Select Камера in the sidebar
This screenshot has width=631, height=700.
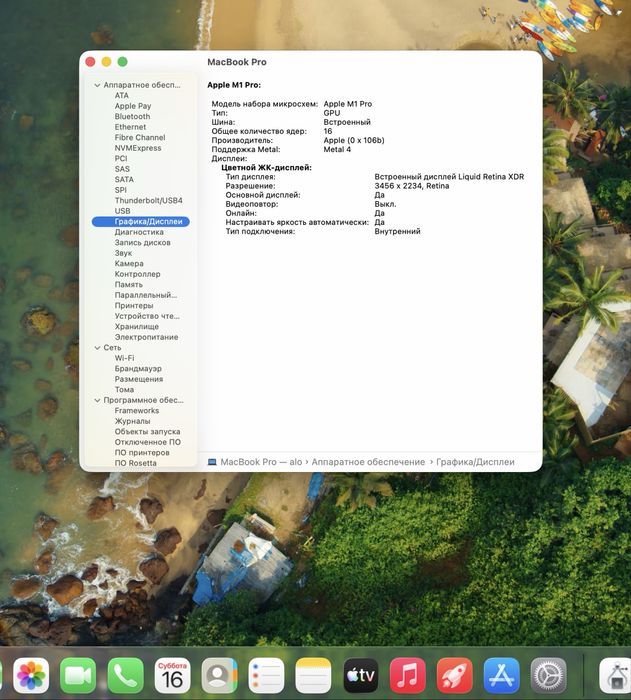(x=129, y=263)
